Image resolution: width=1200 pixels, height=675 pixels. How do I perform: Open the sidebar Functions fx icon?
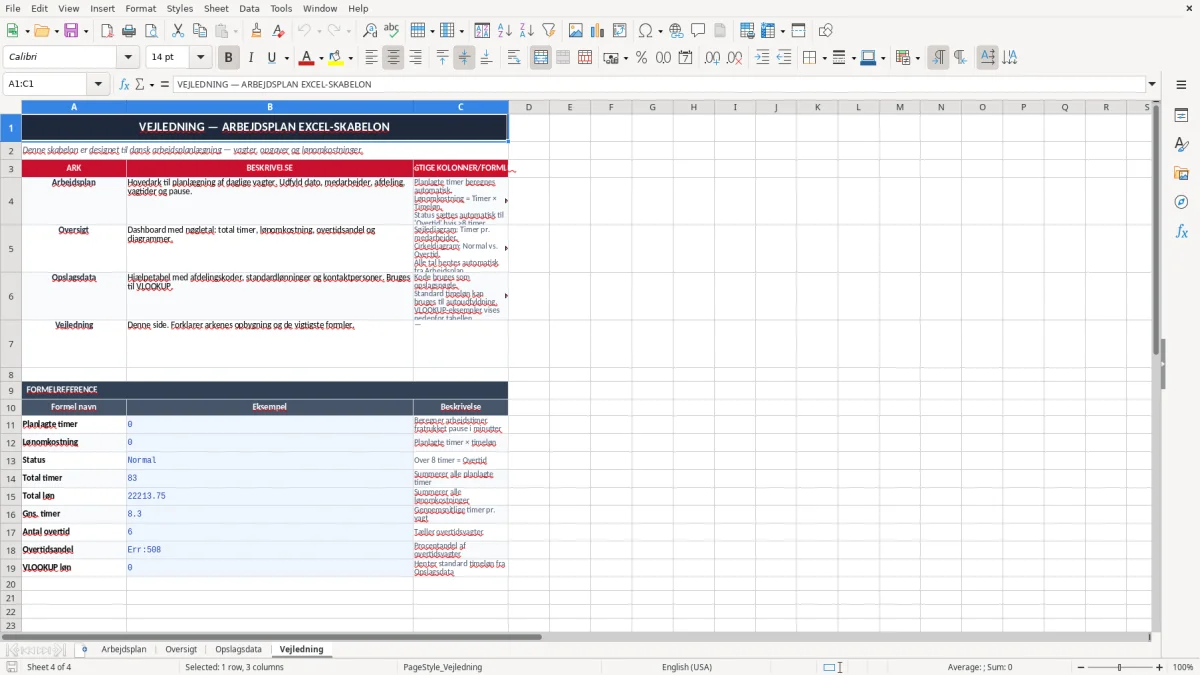[1181, 231]
